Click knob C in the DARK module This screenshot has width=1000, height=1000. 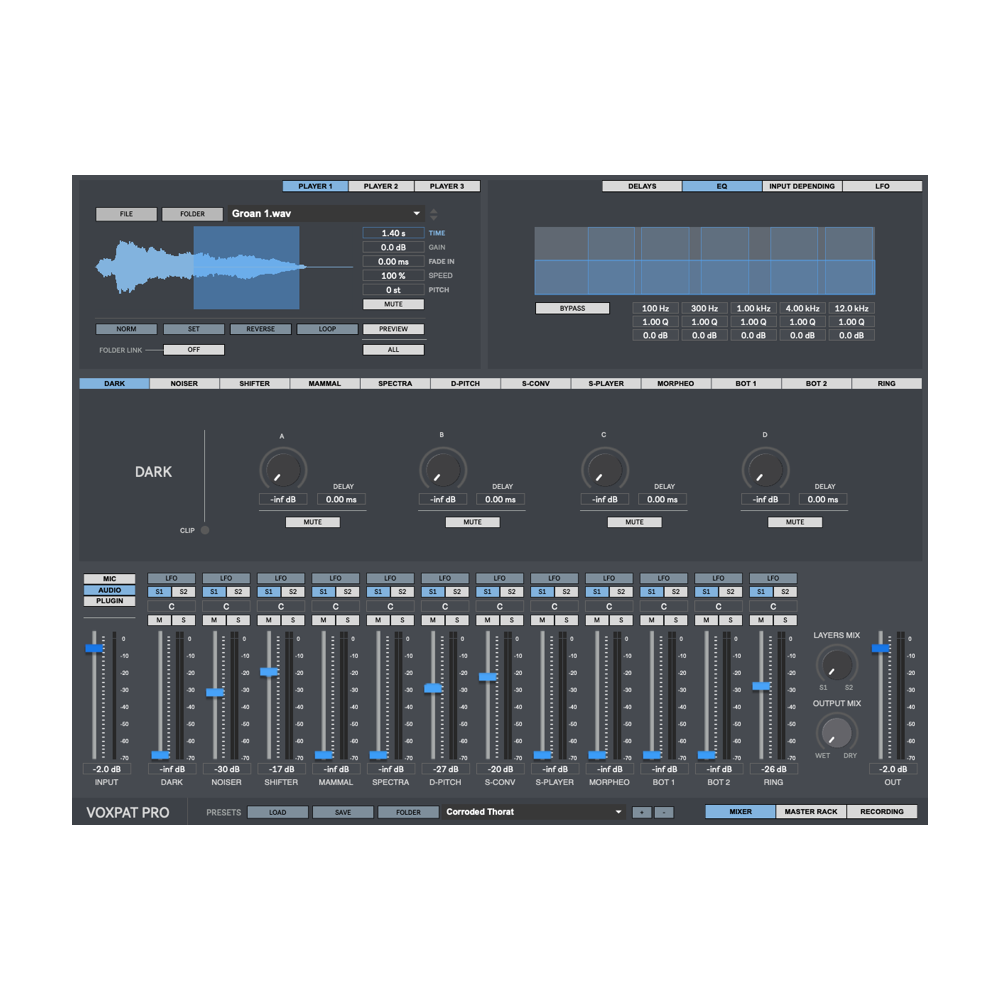[604, 467]
